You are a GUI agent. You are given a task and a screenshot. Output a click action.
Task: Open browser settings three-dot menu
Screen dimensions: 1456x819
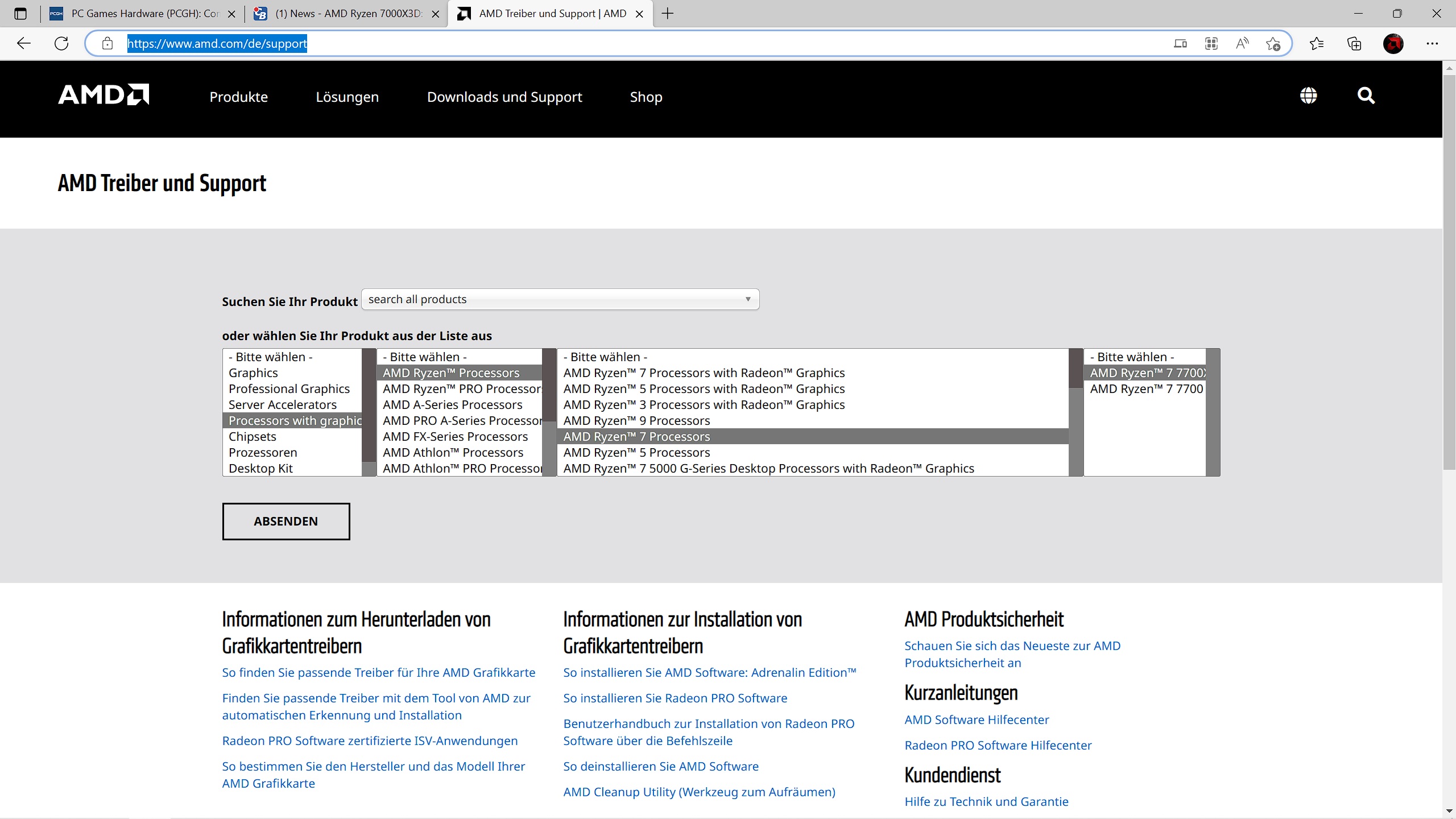click(1432, 44)
